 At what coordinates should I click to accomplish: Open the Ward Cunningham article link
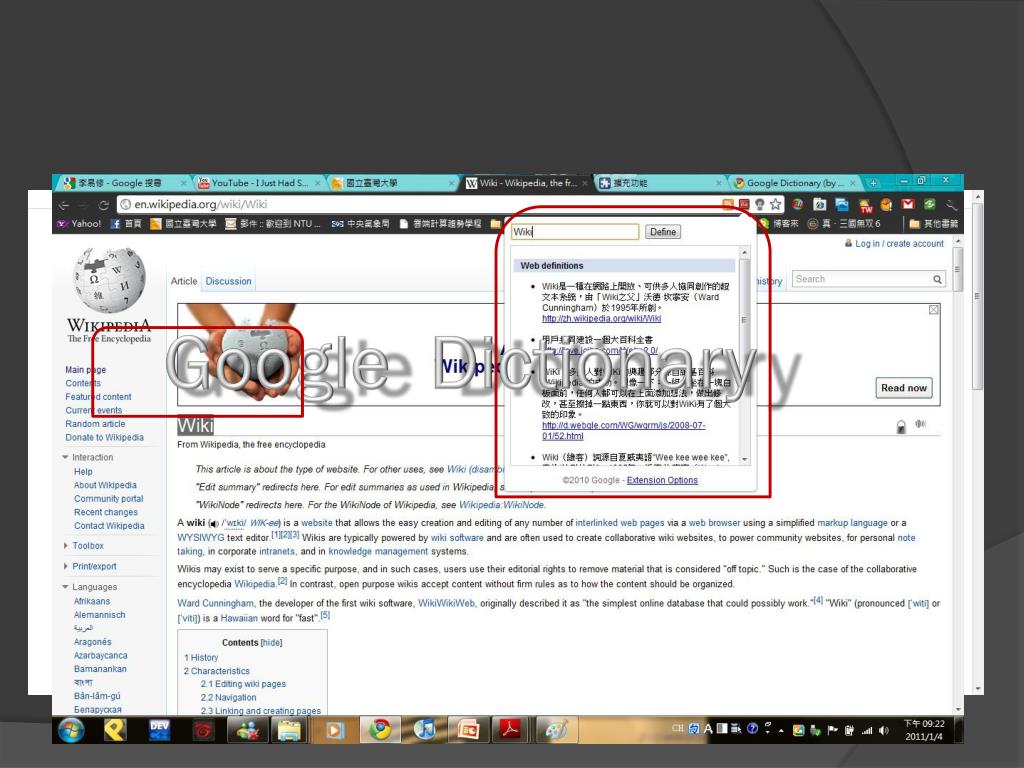click(216, 603)
